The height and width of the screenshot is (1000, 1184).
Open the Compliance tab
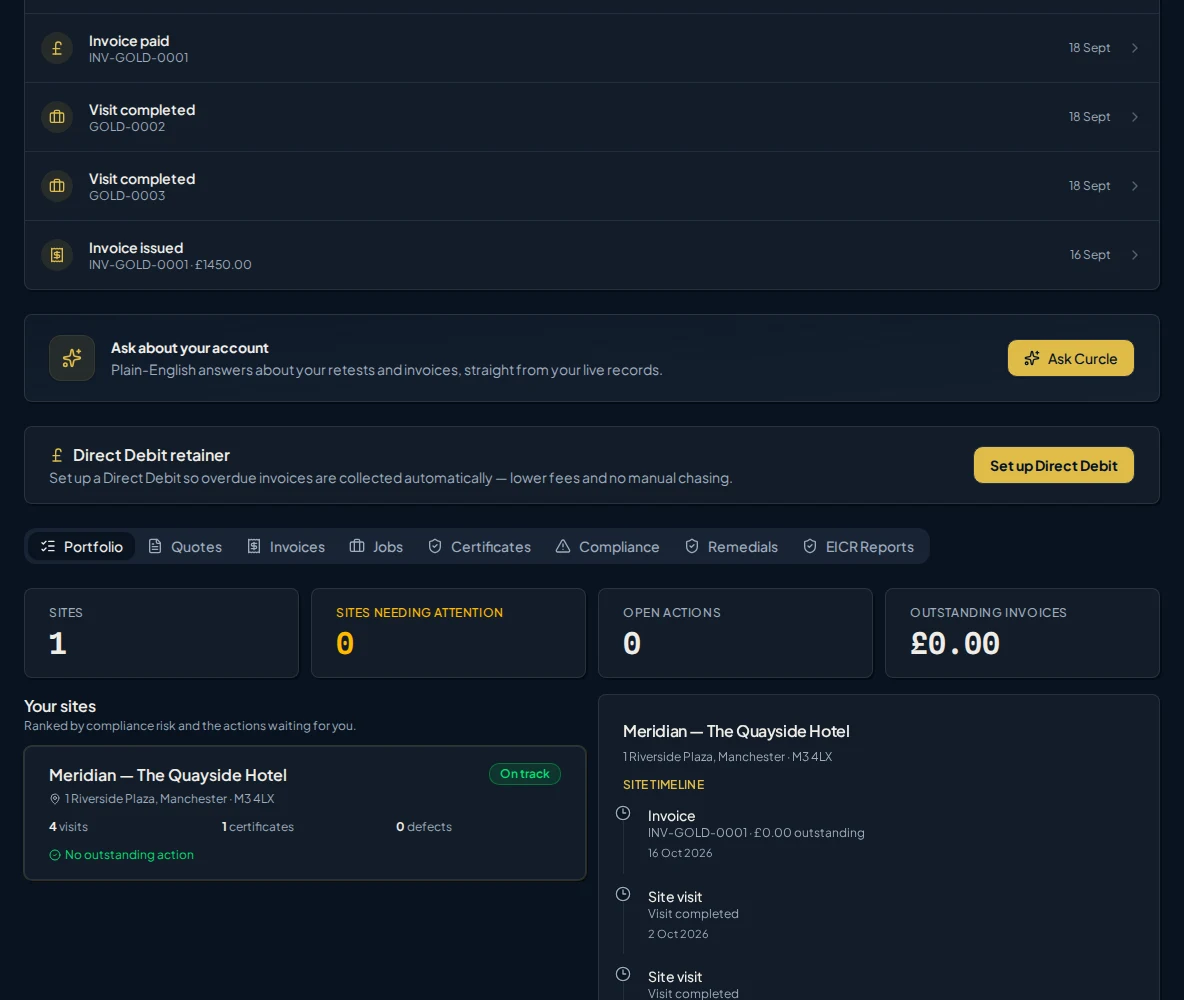(x=607, y=546)
